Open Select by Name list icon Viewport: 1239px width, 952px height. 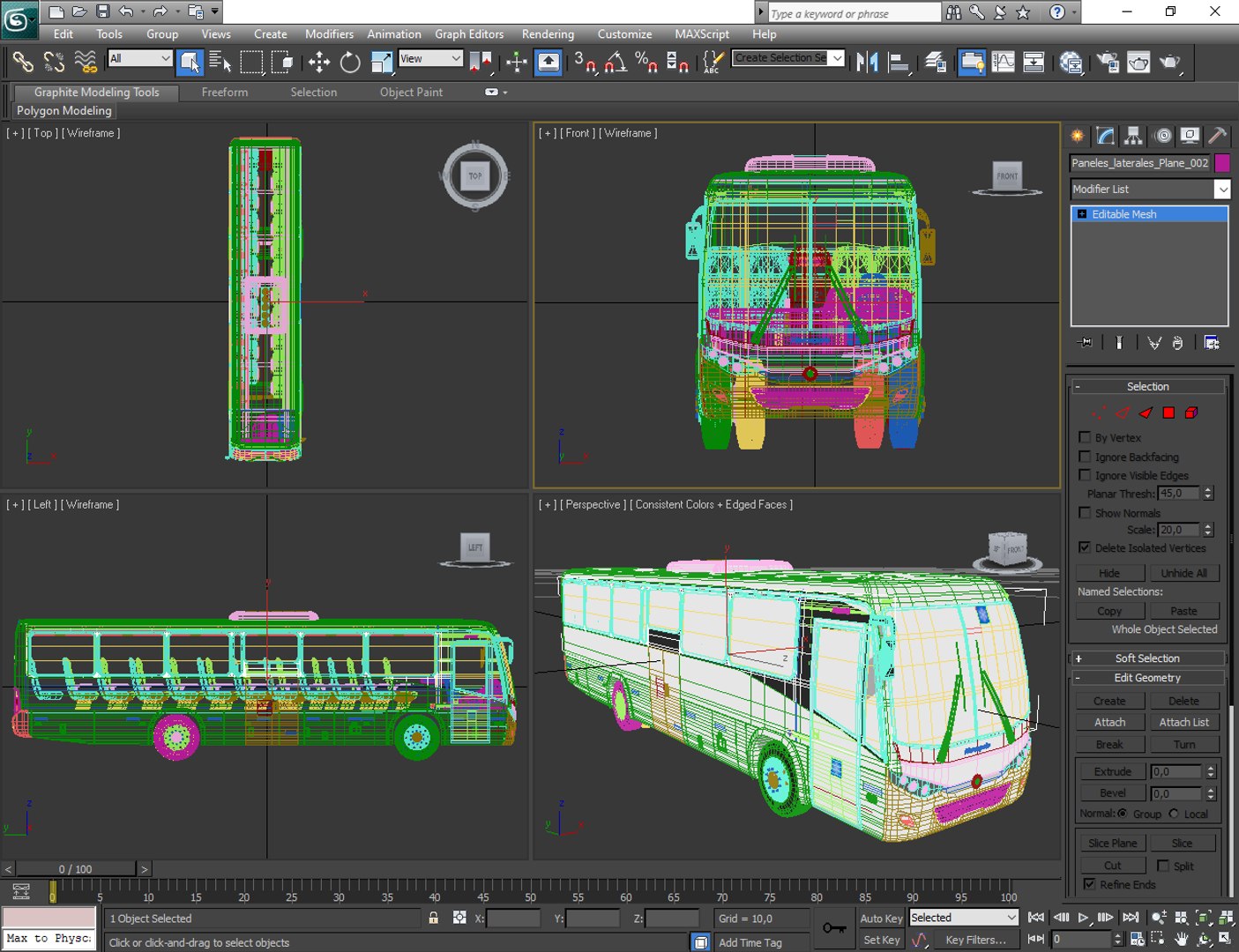[220, 62]
